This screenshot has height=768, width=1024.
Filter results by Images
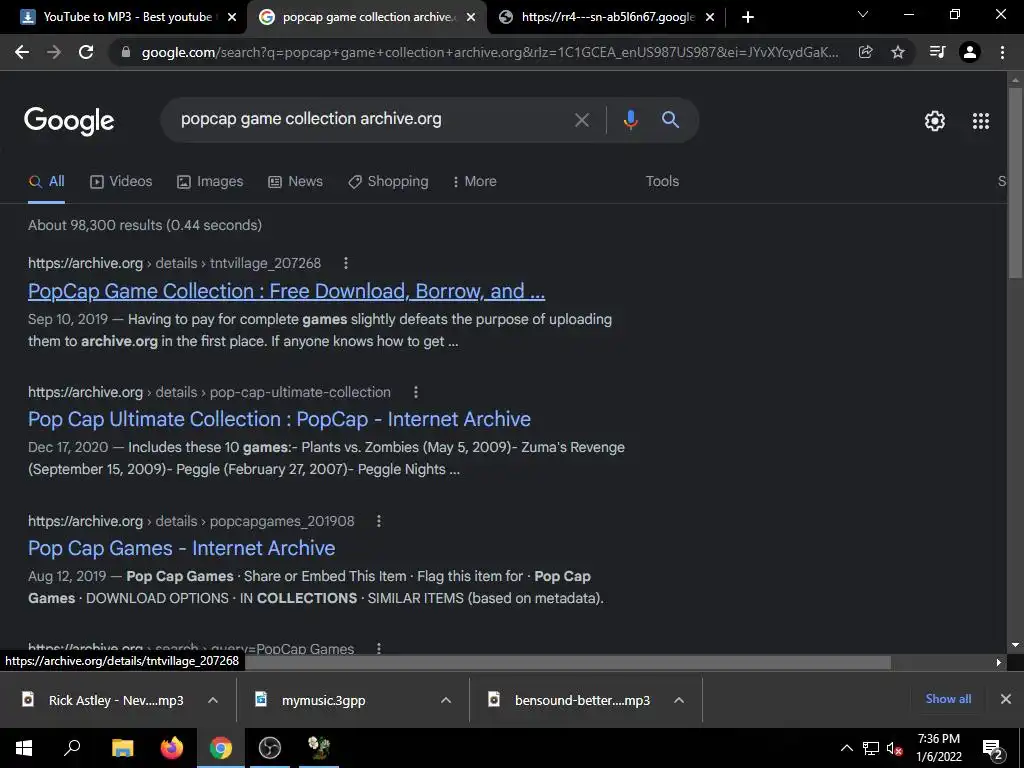[x=210, y=182]
